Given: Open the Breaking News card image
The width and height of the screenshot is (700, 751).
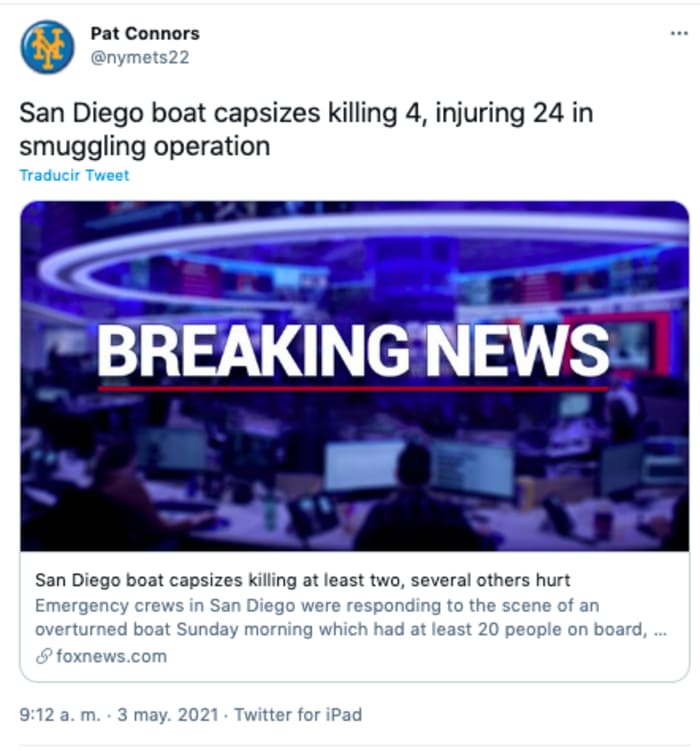Looking at the screenshot, I should click(x=354, y=376).
